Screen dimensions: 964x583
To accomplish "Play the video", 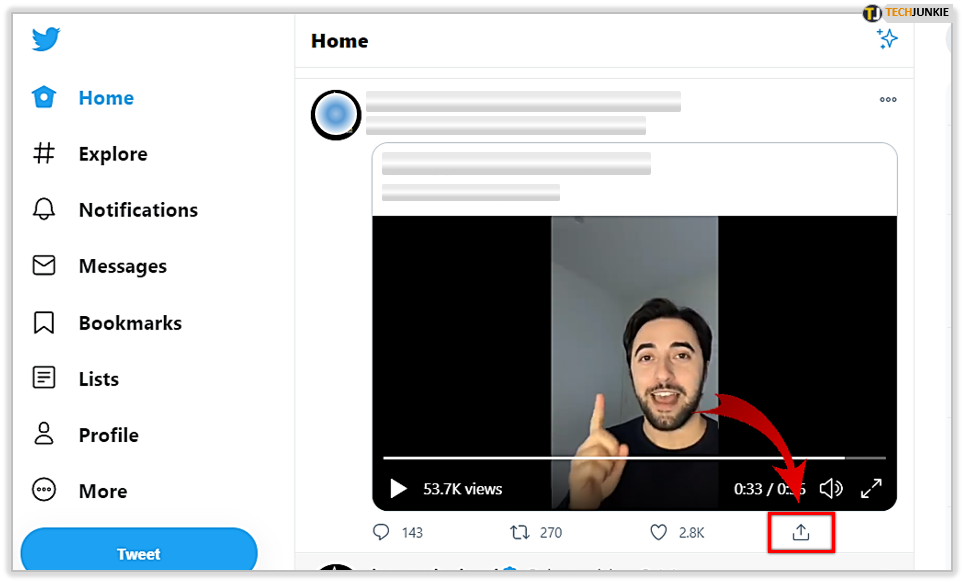I will 398,489.
